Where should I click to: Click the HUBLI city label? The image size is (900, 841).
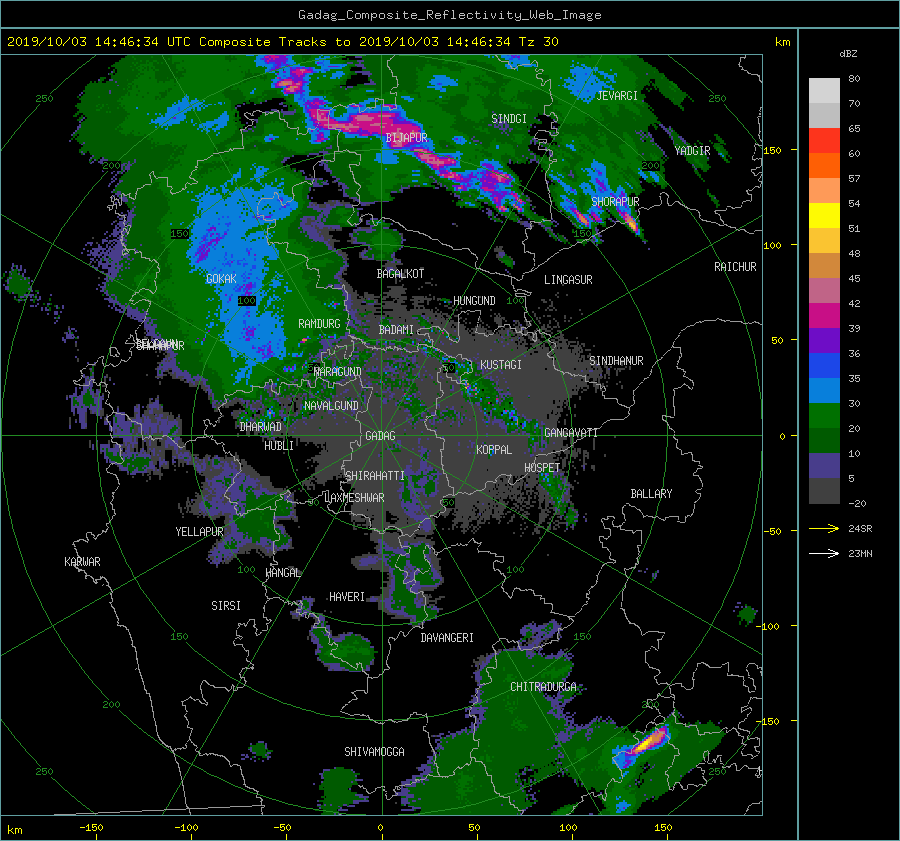(x=279, y=446)
